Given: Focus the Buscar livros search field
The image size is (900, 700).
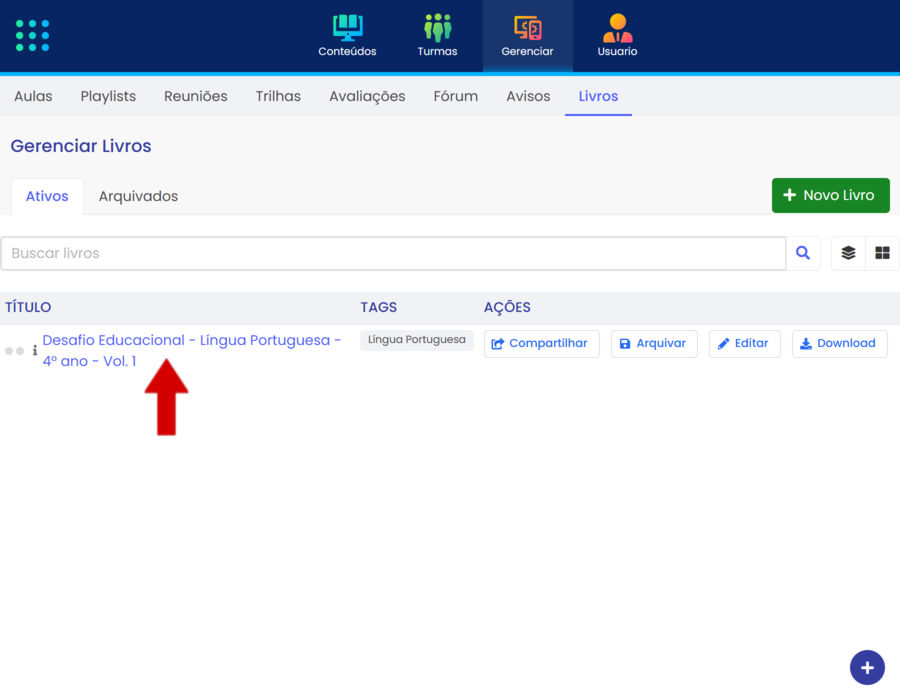Looking at the screenshot, I should pyautogui.click(x=393, y=254).
